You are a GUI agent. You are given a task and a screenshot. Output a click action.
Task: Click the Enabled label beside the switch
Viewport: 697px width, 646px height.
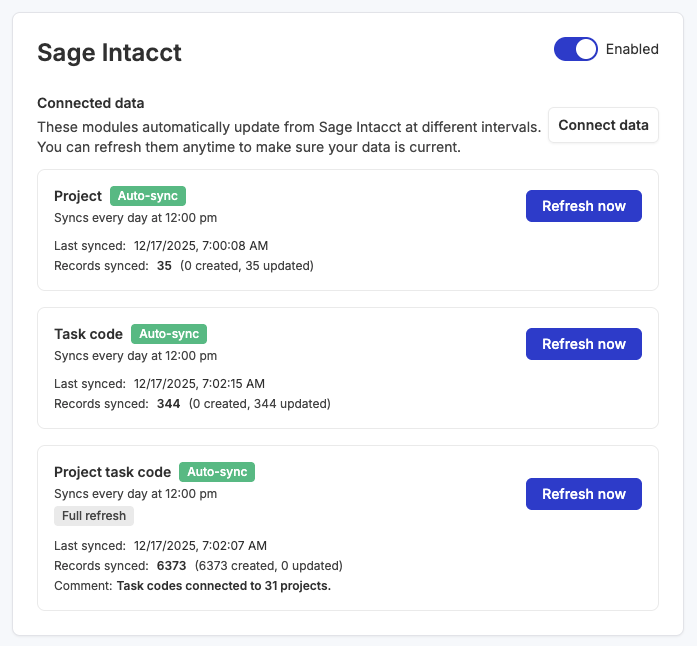632,49
